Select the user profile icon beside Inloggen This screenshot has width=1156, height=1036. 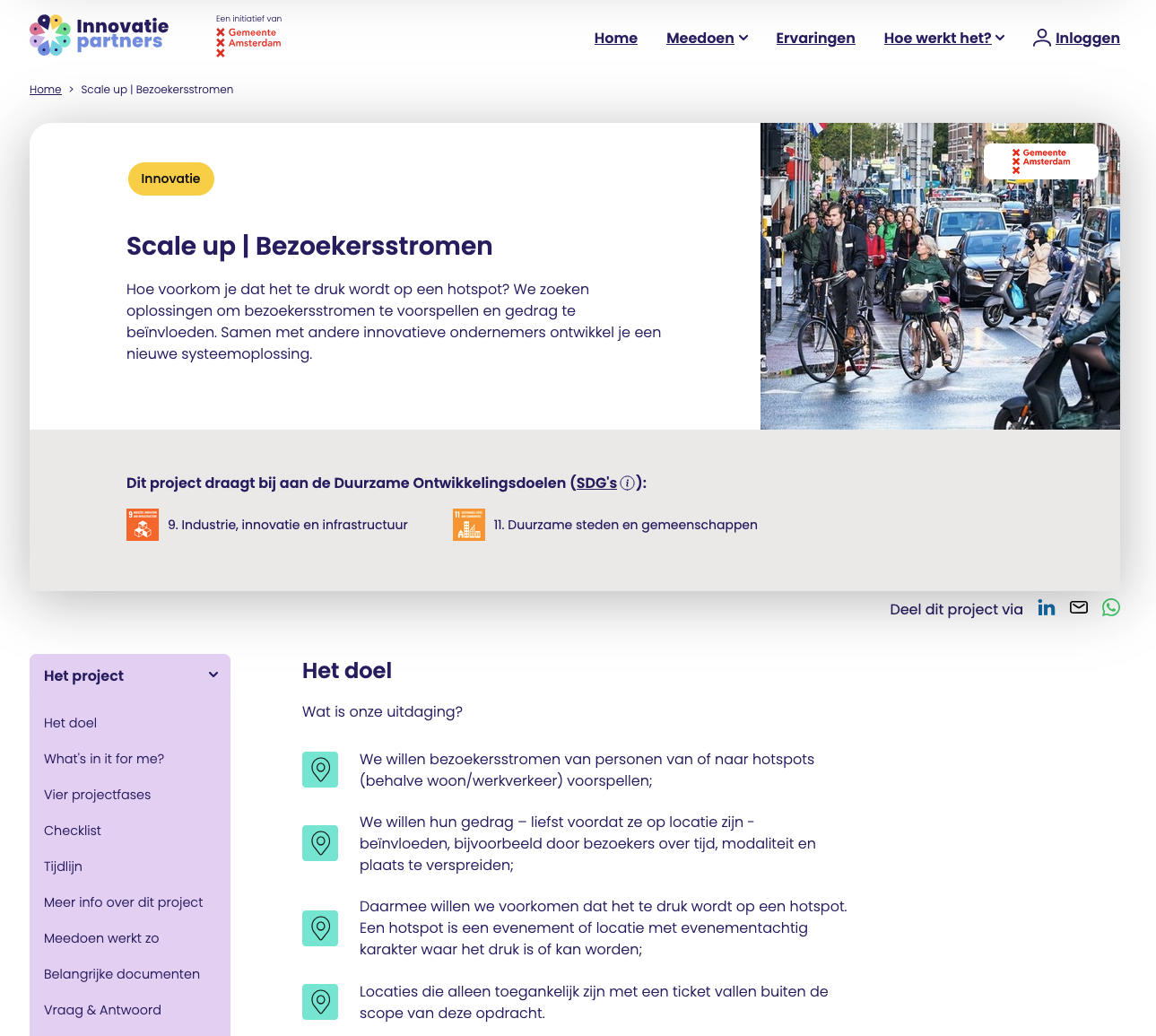coord(1041,38)
